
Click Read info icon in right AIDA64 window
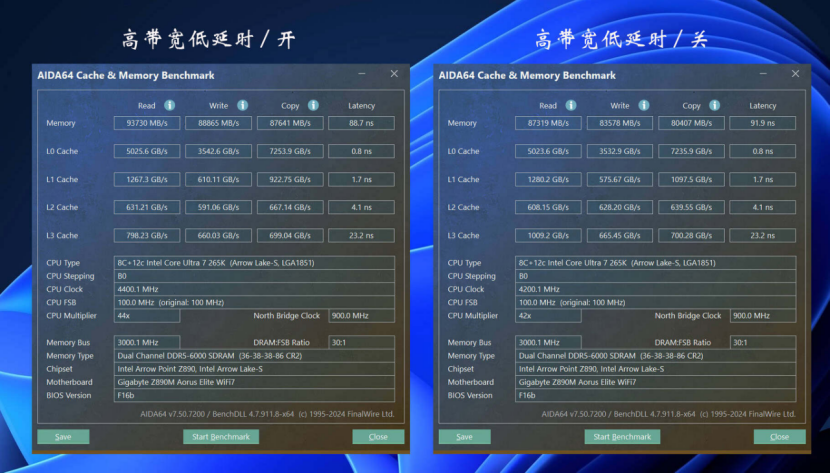click(571, 105)
